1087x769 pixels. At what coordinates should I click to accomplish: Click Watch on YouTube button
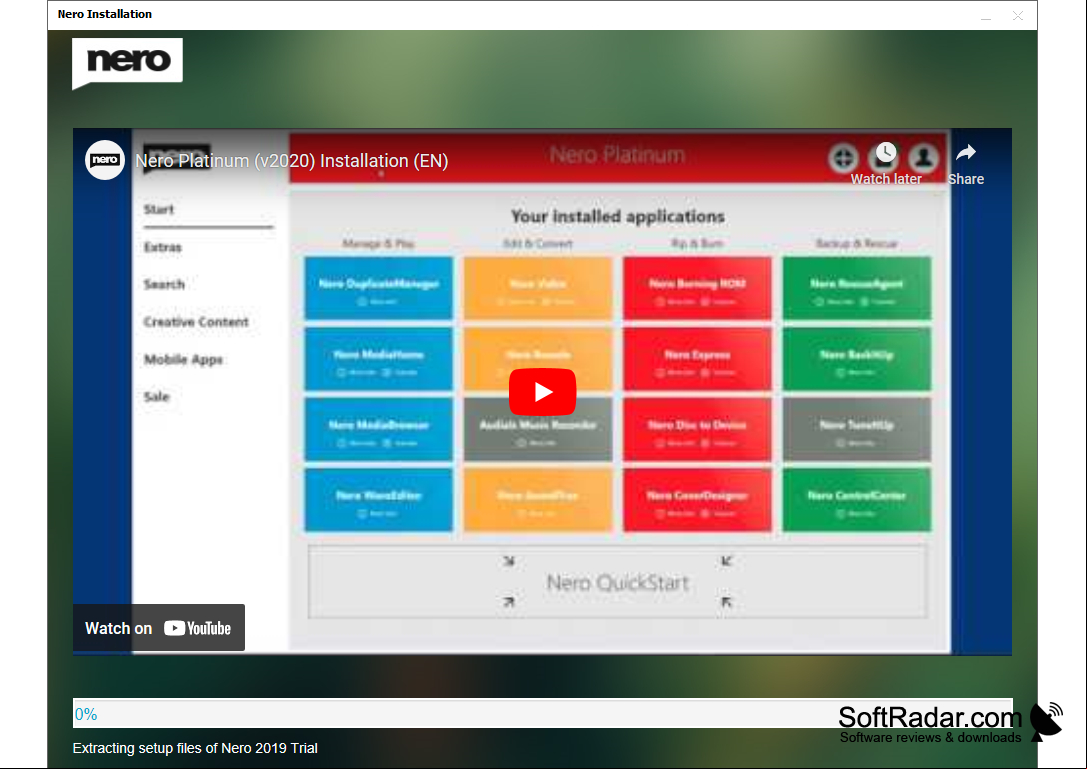(x=159, y=628)
